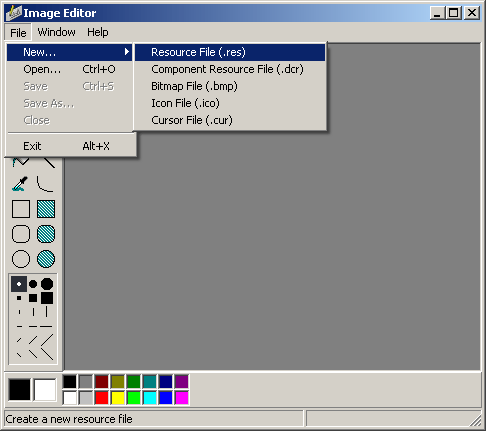Choose the medium backslash diagonal brush
The height and width of the screenshot is (431, 486).
pos(33,354)
